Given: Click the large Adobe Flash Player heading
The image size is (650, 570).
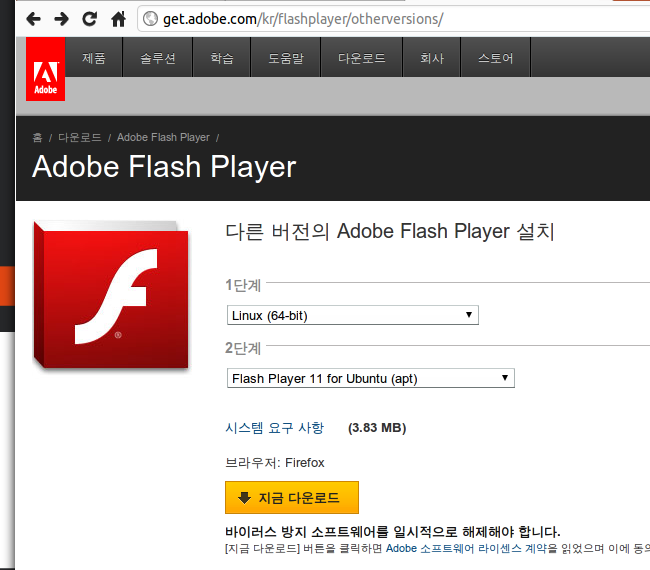Looking at the screenshot, I should click(164, 167).
